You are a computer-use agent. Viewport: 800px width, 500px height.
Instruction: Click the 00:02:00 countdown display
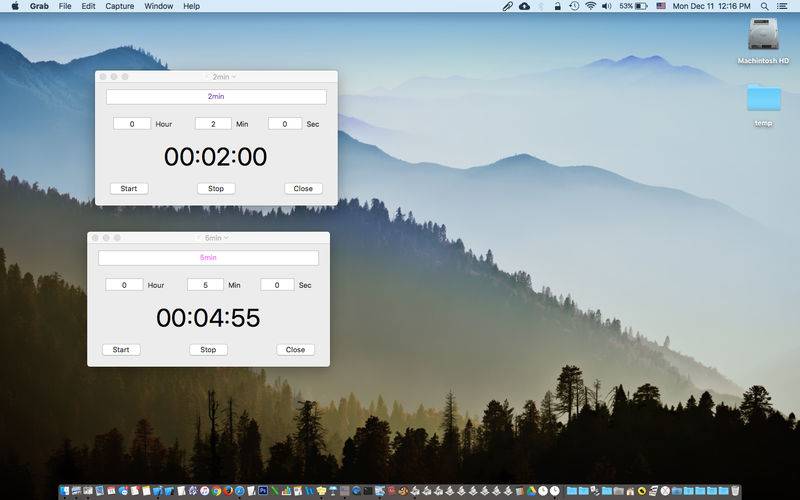pos(216,157)
